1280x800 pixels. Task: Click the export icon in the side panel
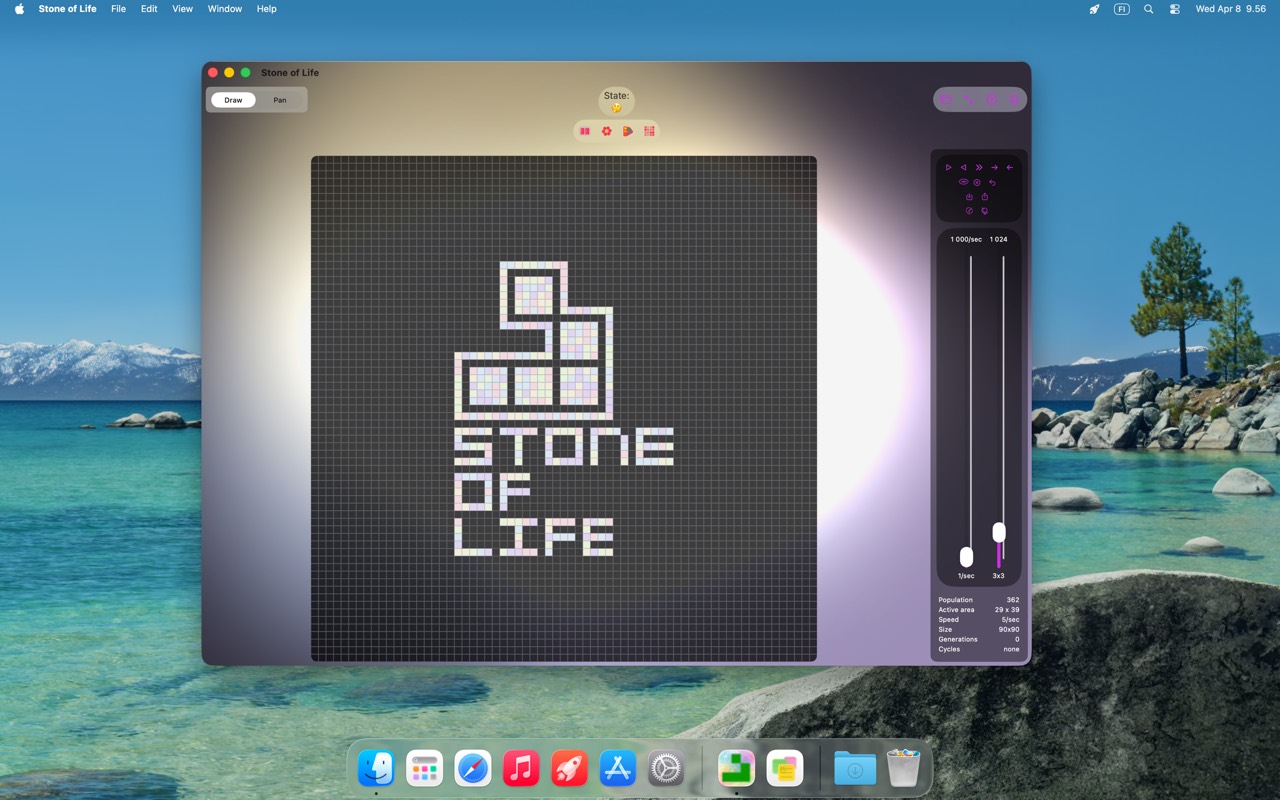984,196
